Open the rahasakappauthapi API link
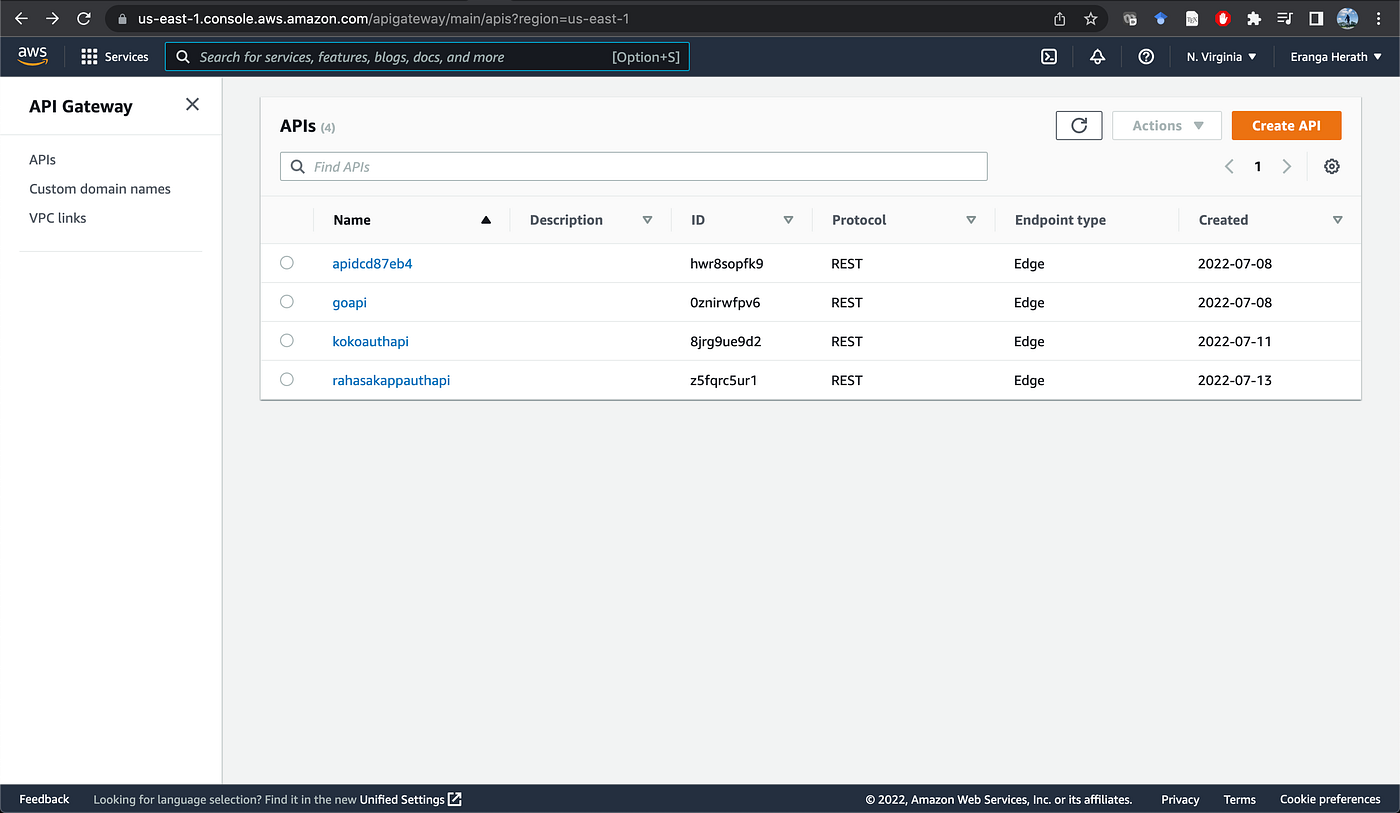This screenshot has width=1400, height=813. pos(391,380)
